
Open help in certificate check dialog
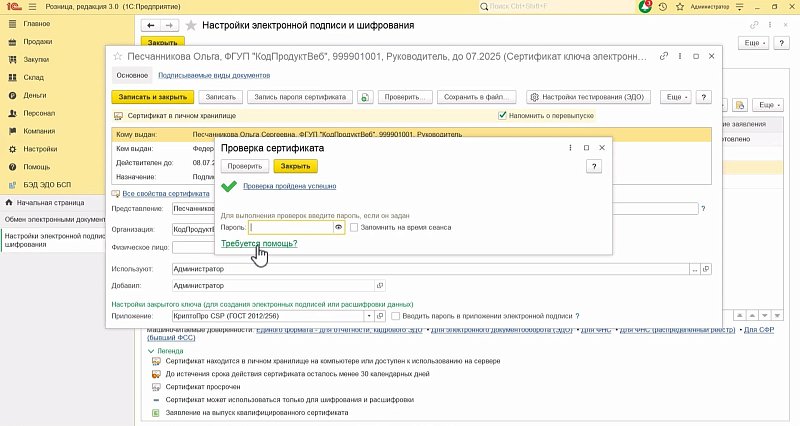[594, 166]
